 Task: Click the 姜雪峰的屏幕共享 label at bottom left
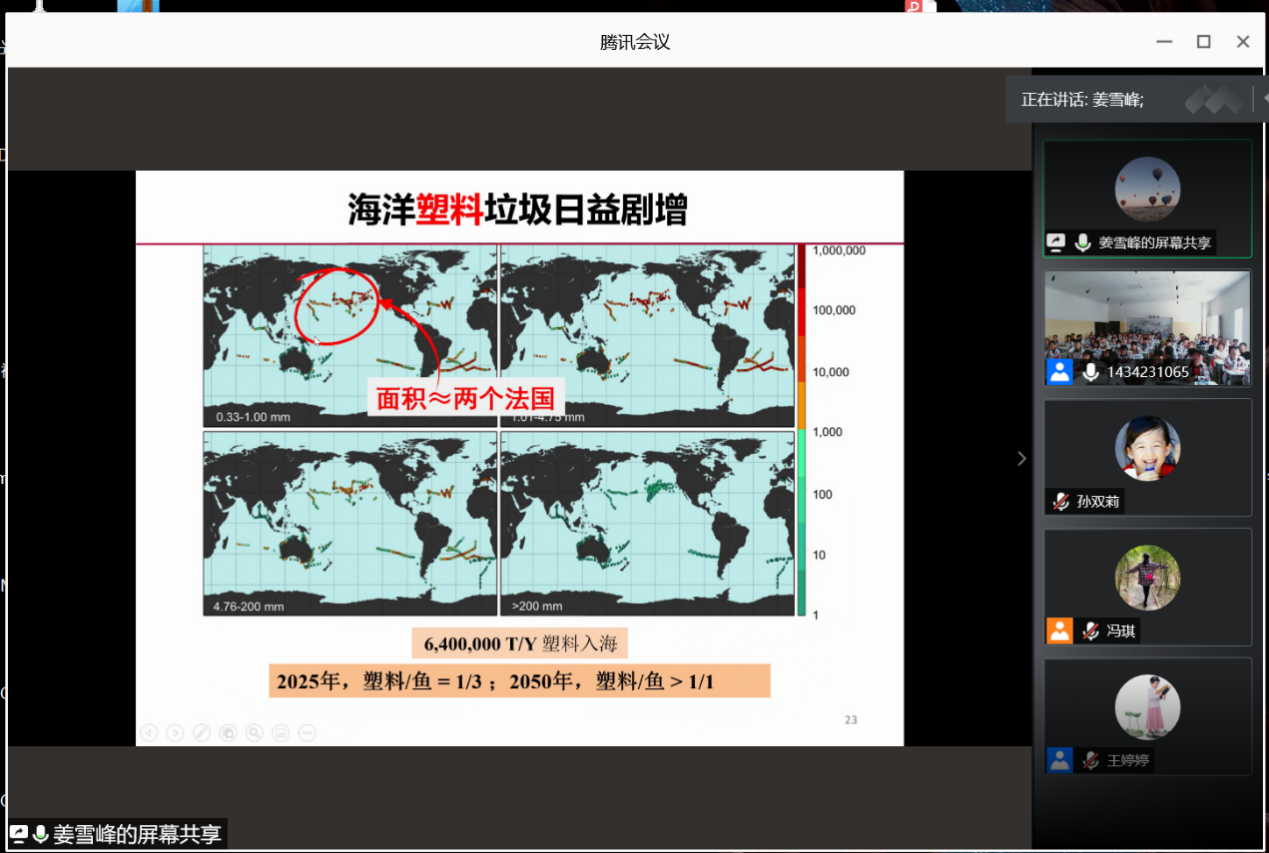tap(137, 834)
